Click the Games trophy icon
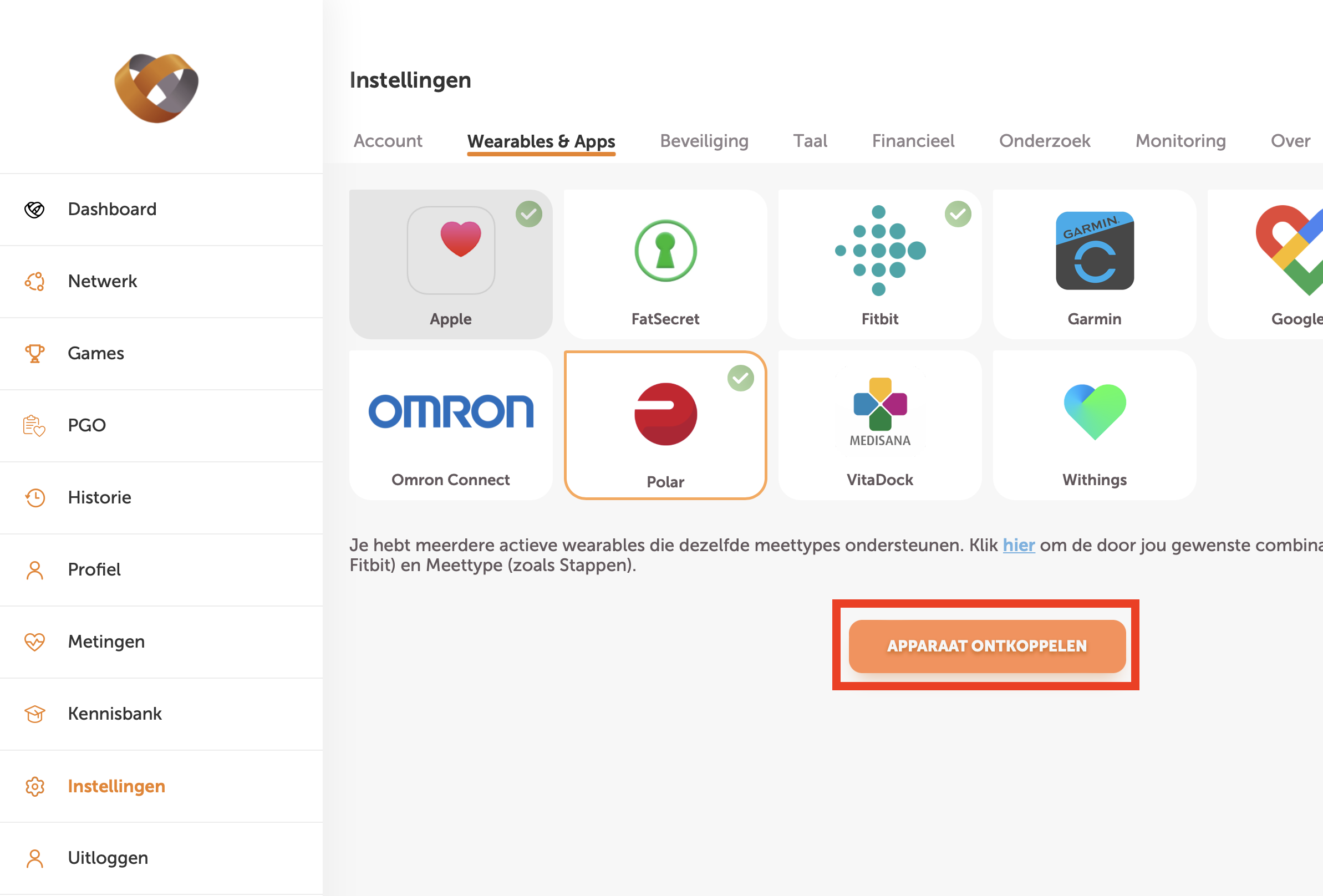Screen dimensions: 1323x896 tap(35, 354)
